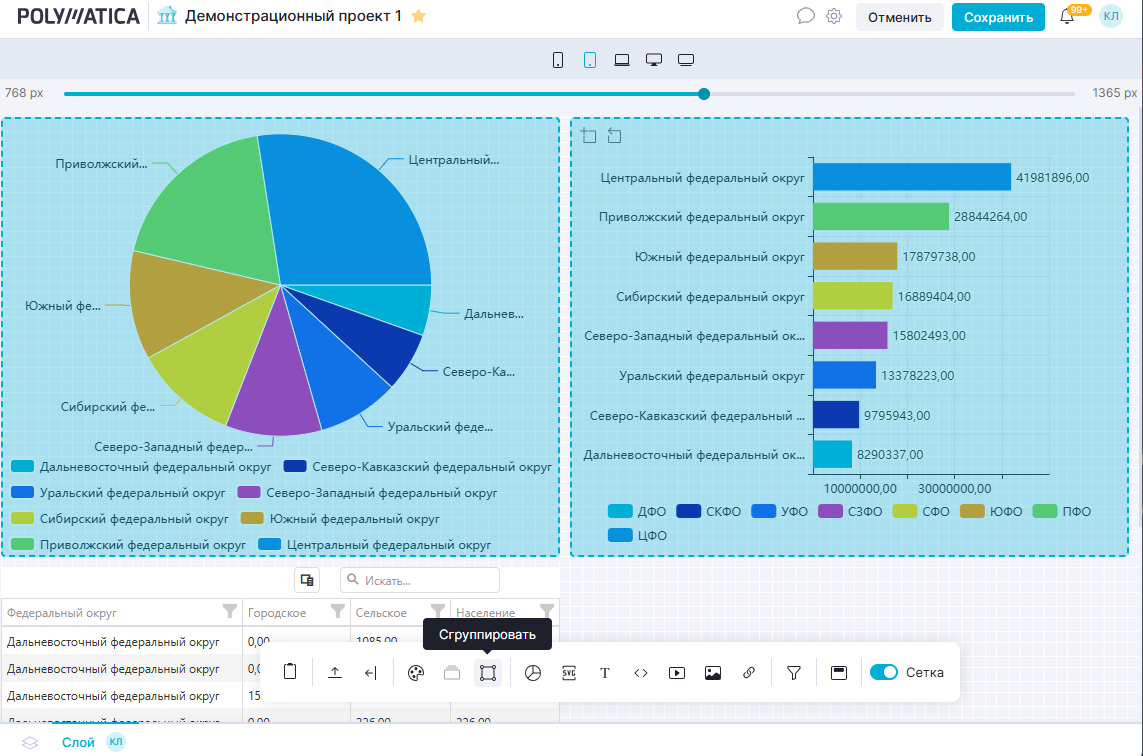
Task: Click the Искать search field
Action: pos(420,580)
